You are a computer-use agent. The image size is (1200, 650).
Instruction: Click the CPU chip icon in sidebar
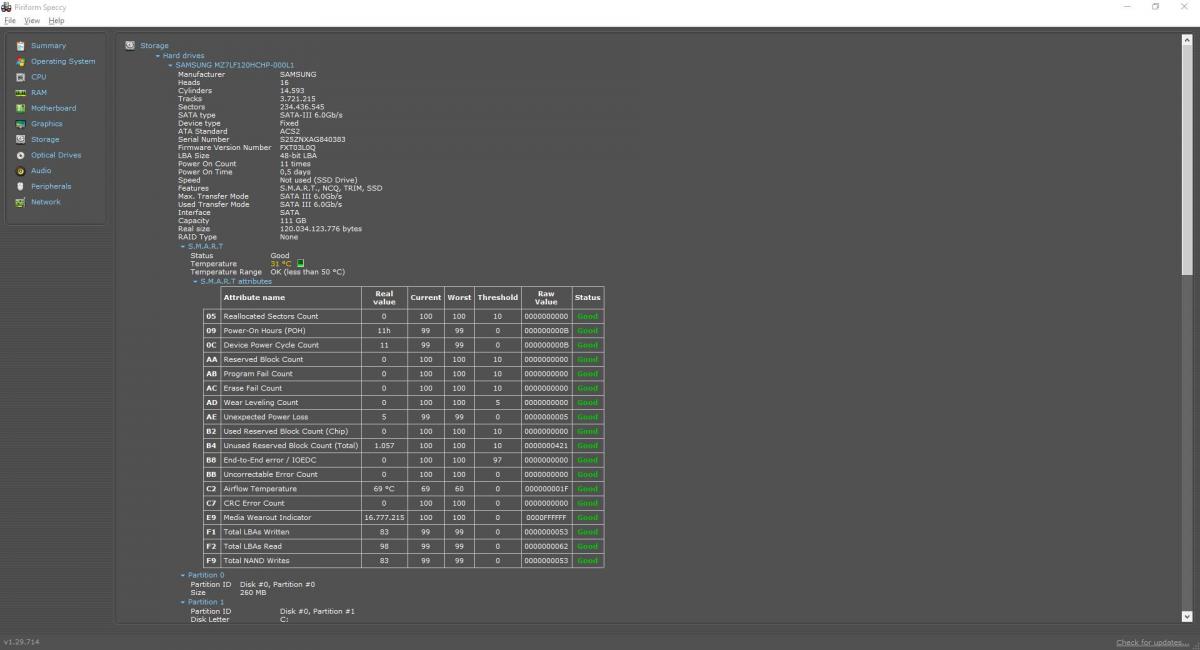pos(20,77)
